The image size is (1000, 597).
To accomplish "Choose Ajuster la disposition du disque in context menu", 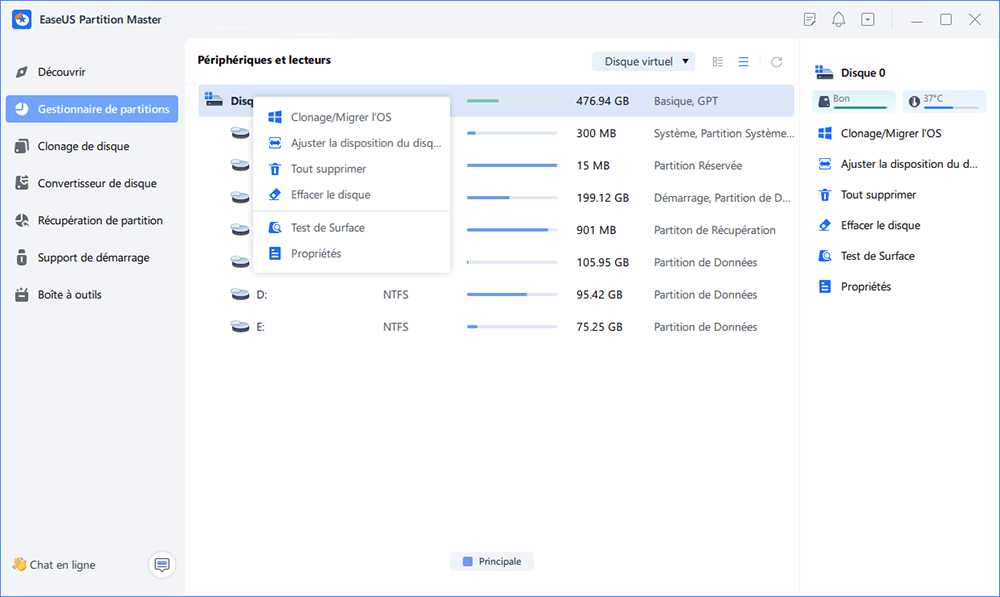I will coord(351,143).
